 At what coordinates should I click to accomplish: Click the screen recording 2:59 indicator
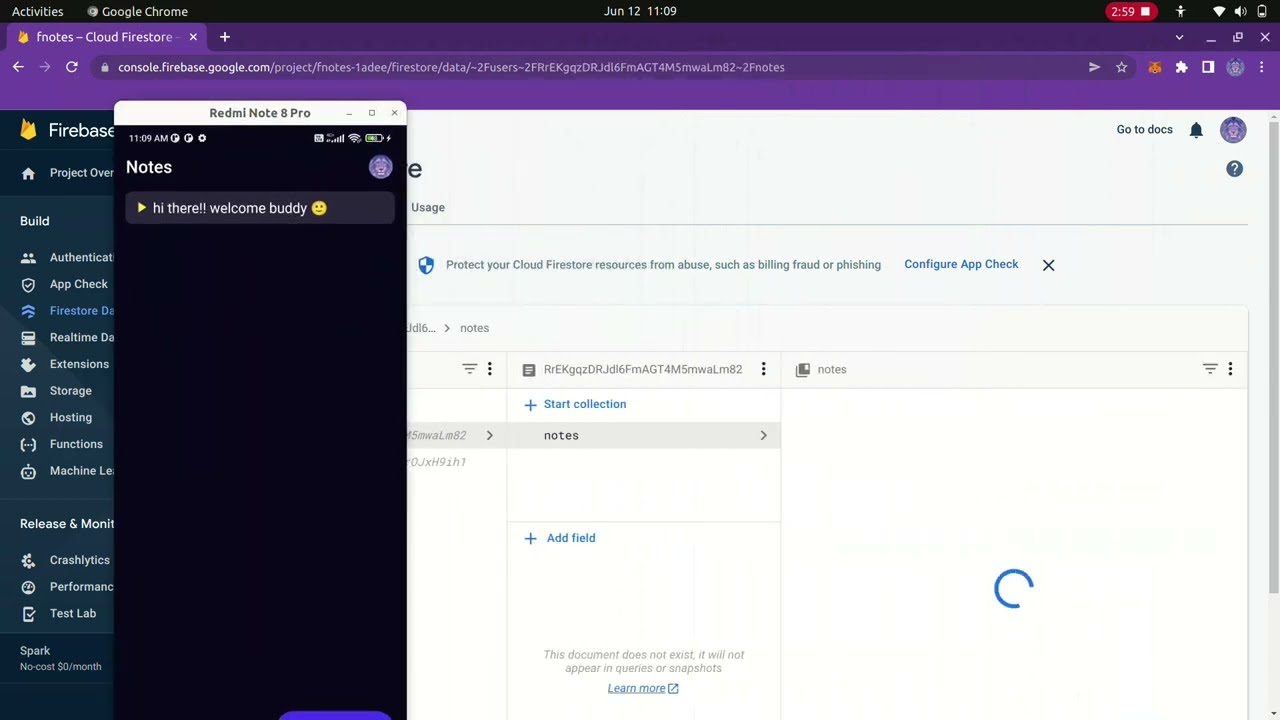1132,11
